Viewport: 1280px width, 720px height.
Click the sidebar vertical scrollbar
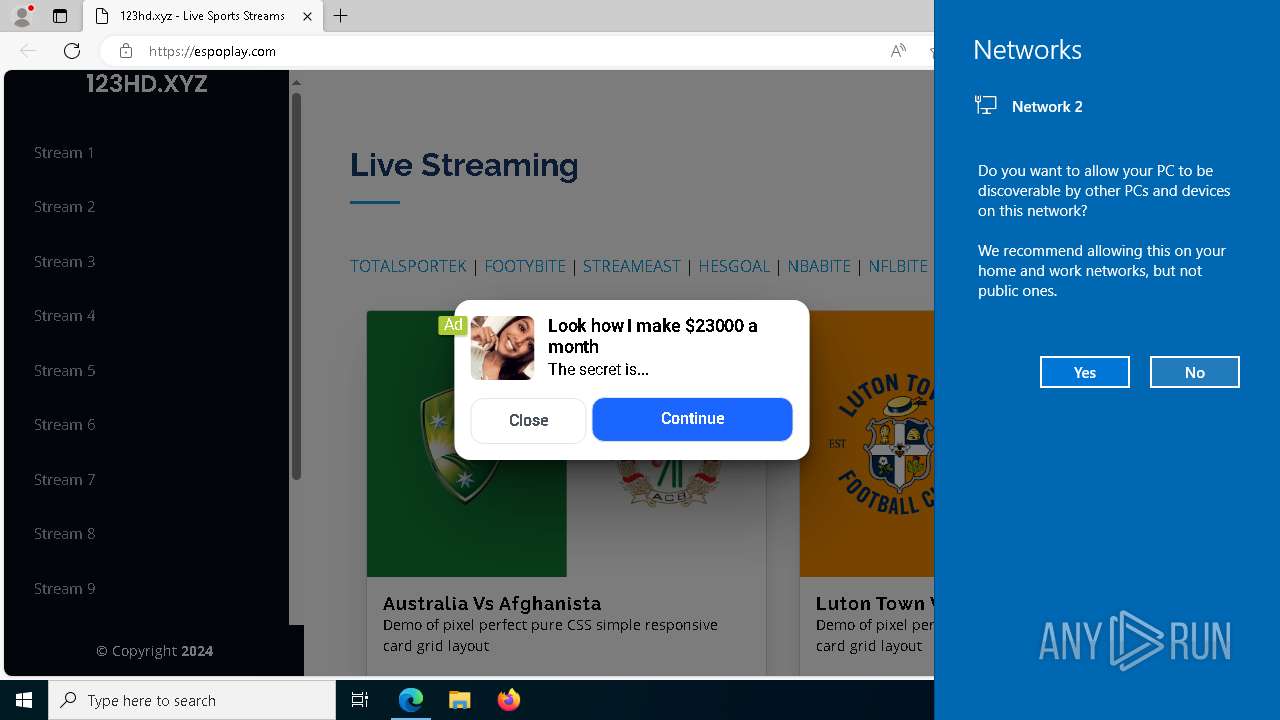point(296,285)
